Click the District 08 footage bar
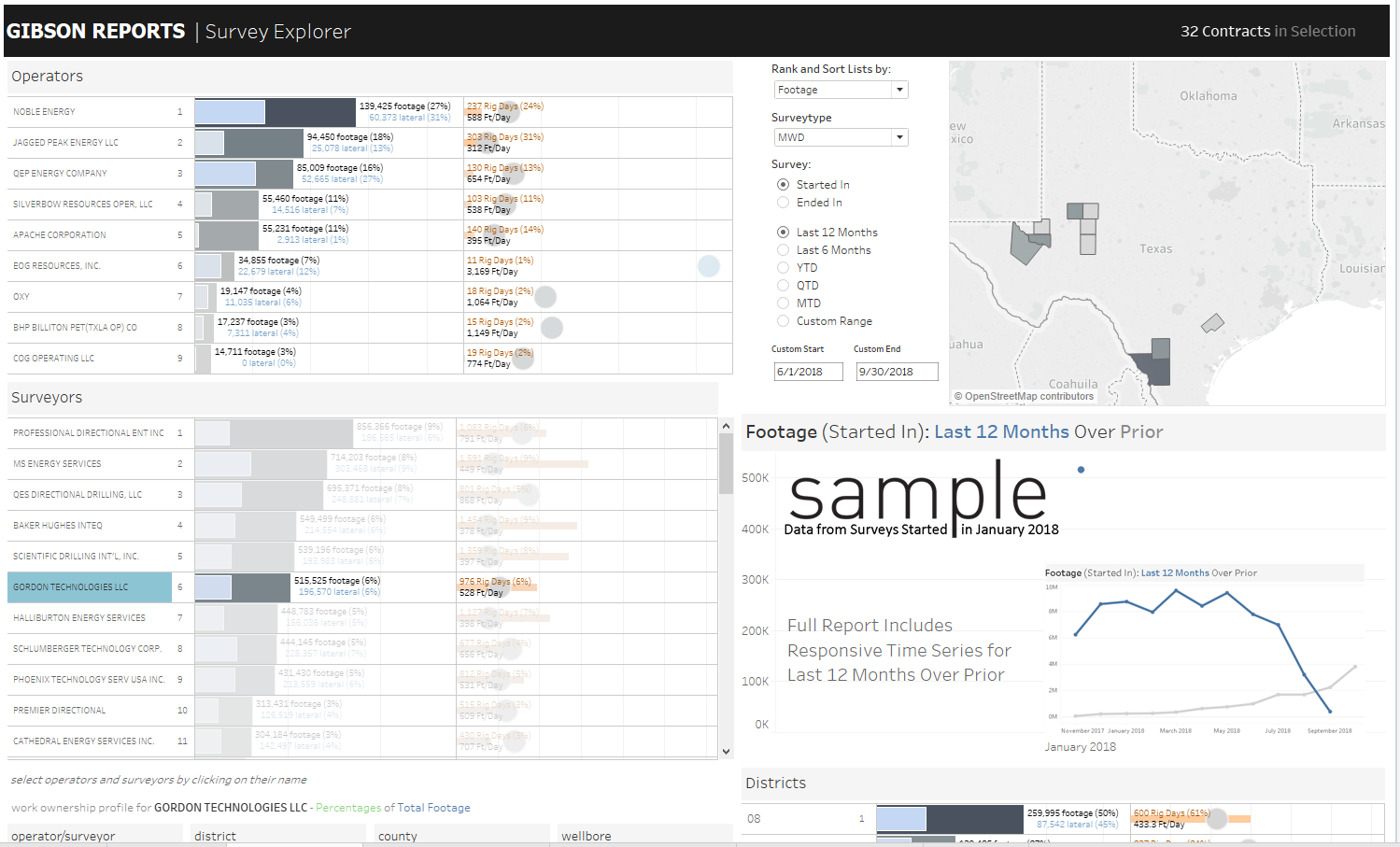Viewport: 1400px width, 847px height. 950,819
